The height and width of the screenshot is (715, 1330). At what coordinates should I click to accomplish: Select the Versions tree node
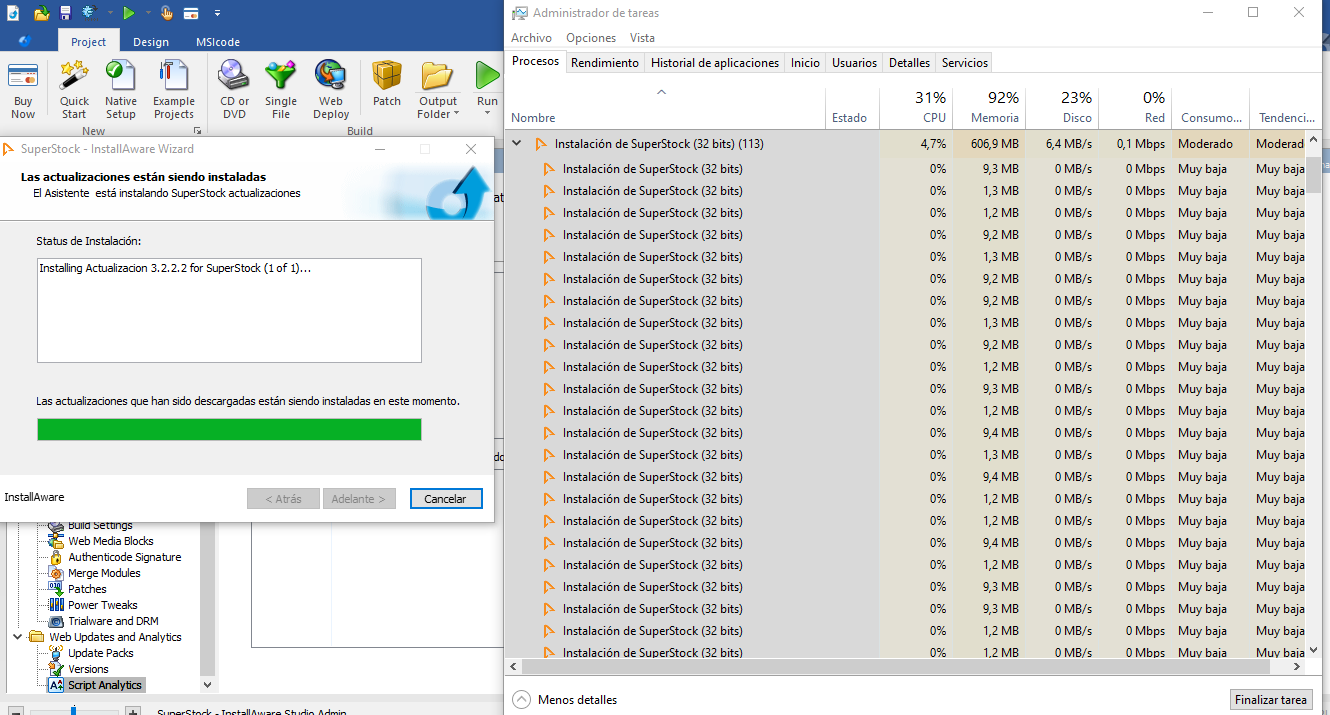(88, 669)
